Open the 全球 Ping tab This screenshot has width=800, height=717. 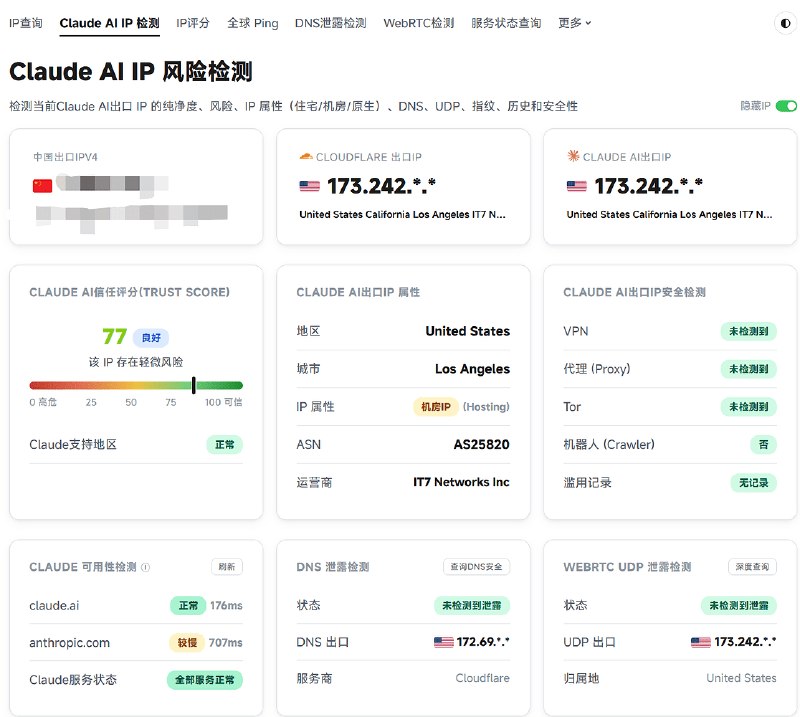click(253, 23)
